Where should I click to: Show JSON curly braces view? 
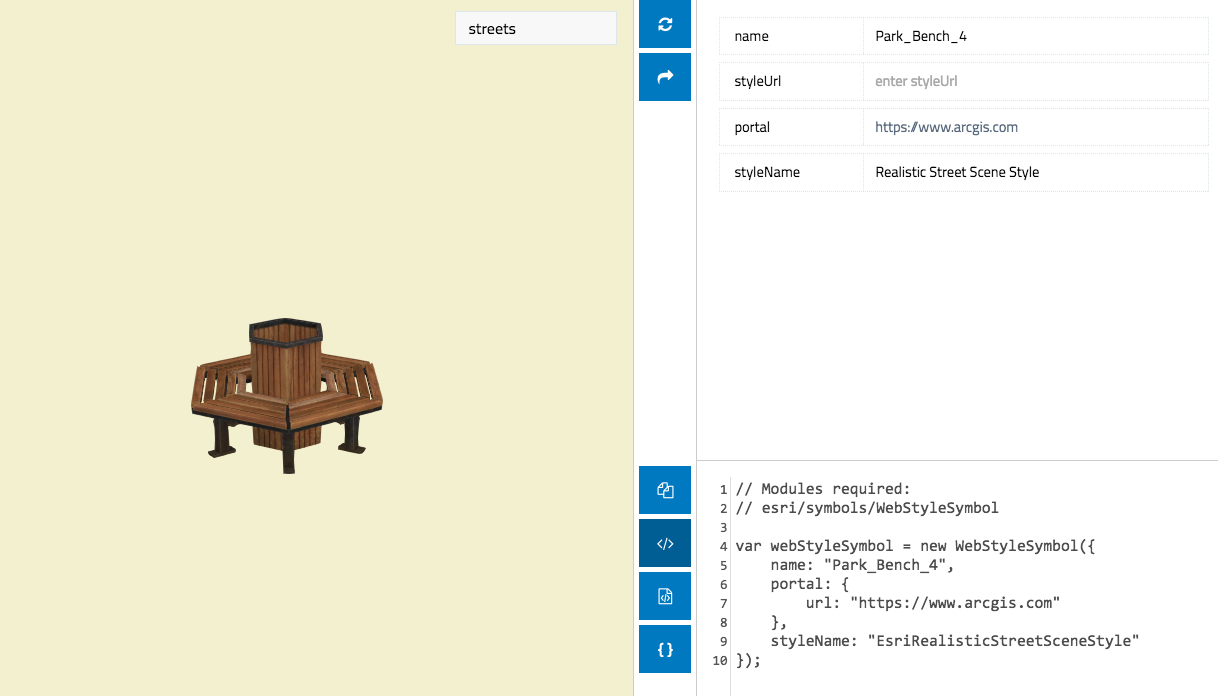(x=665, y=650)
